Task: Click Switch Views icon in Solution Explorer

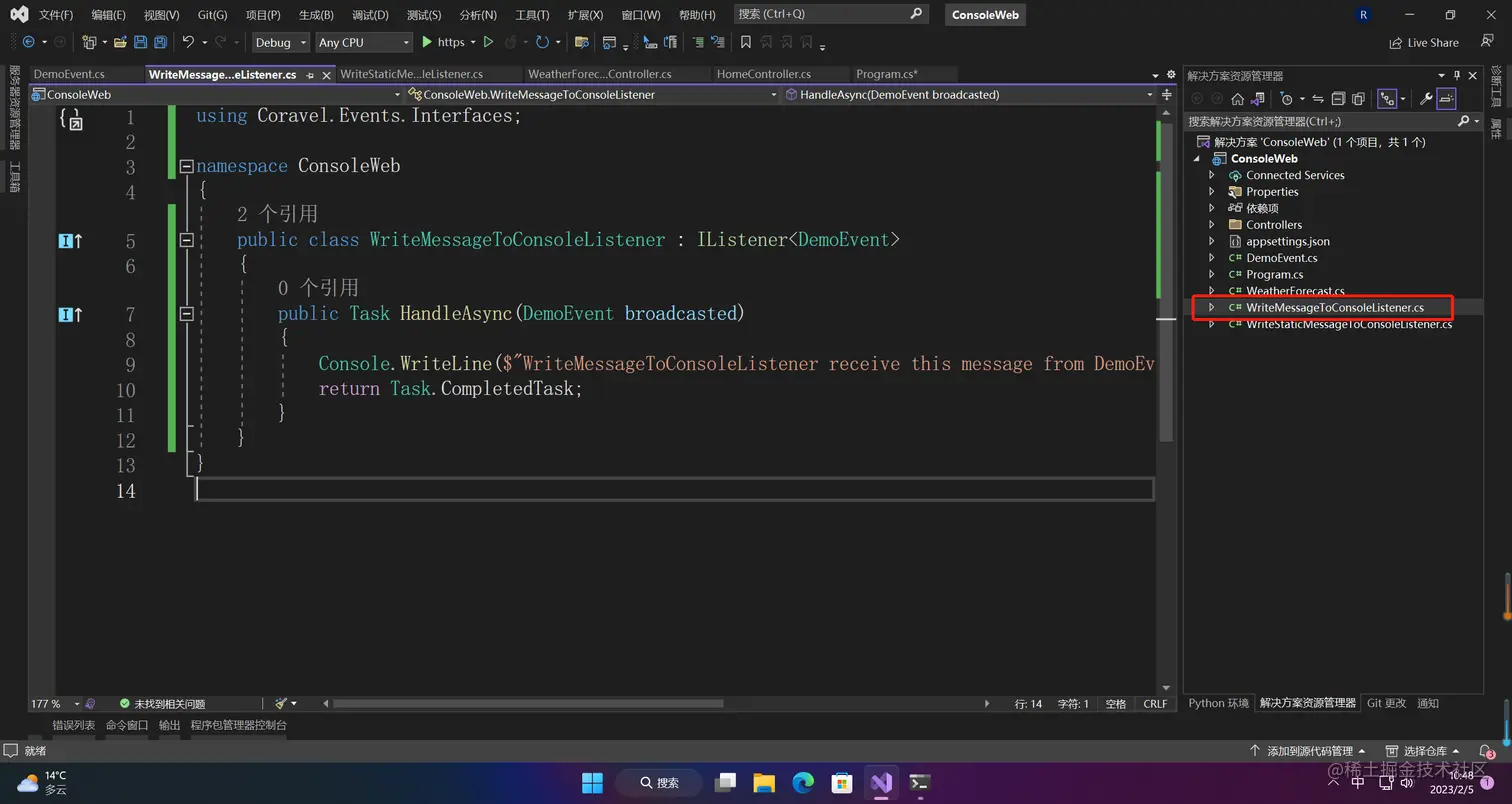Action: pyautogui.click(x=1257, y=98)
